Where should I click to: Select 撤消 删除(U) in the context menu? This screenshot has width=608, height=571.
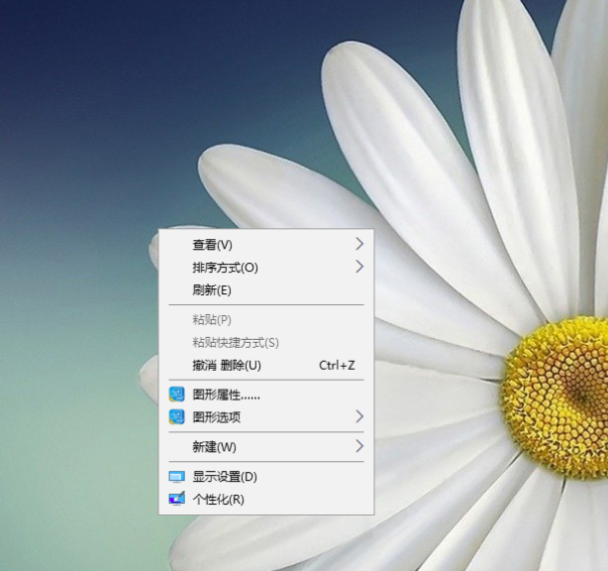click(x=266, y=365)
